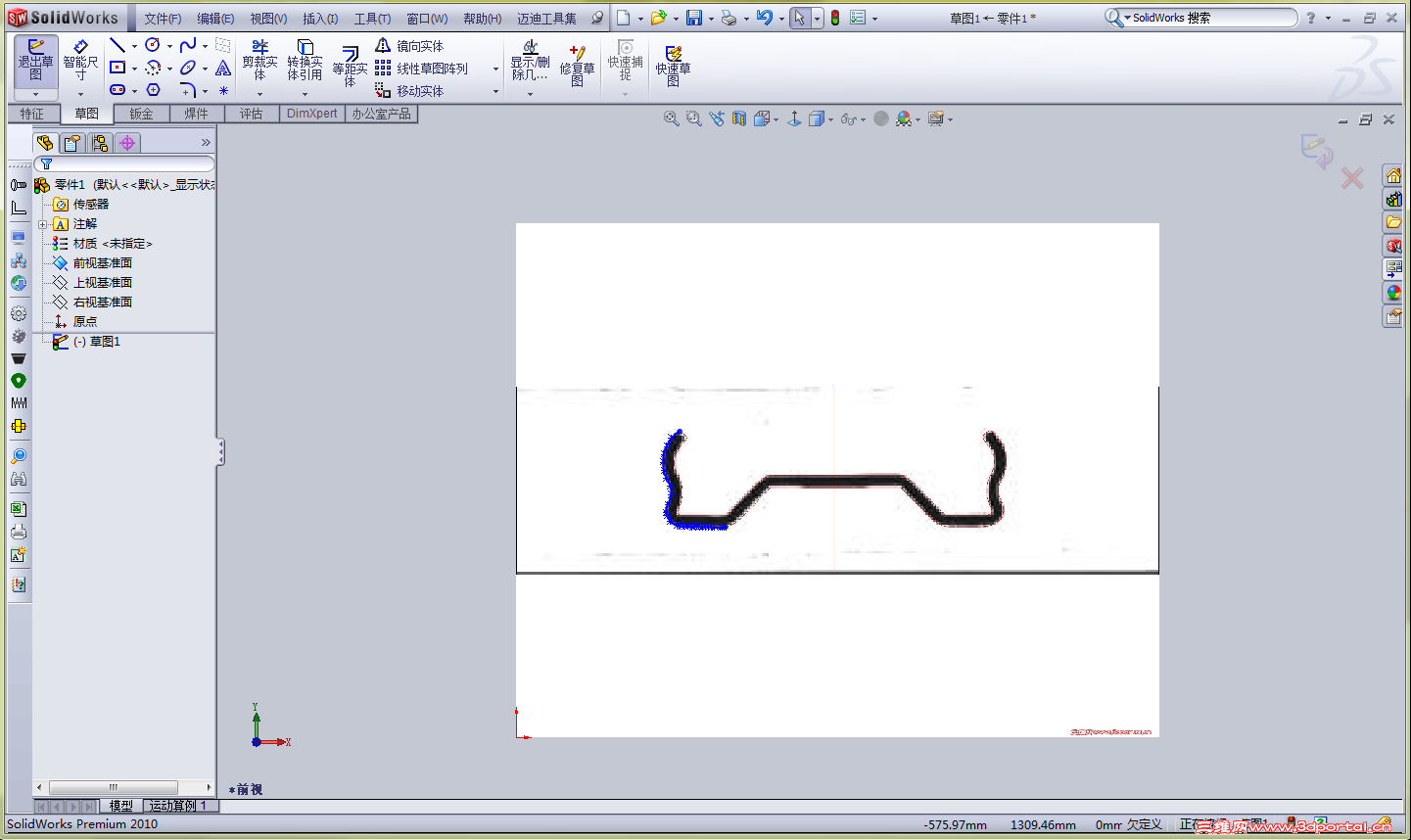Click the 退出草图 (Exit Sketch) button

coord(36,61)
